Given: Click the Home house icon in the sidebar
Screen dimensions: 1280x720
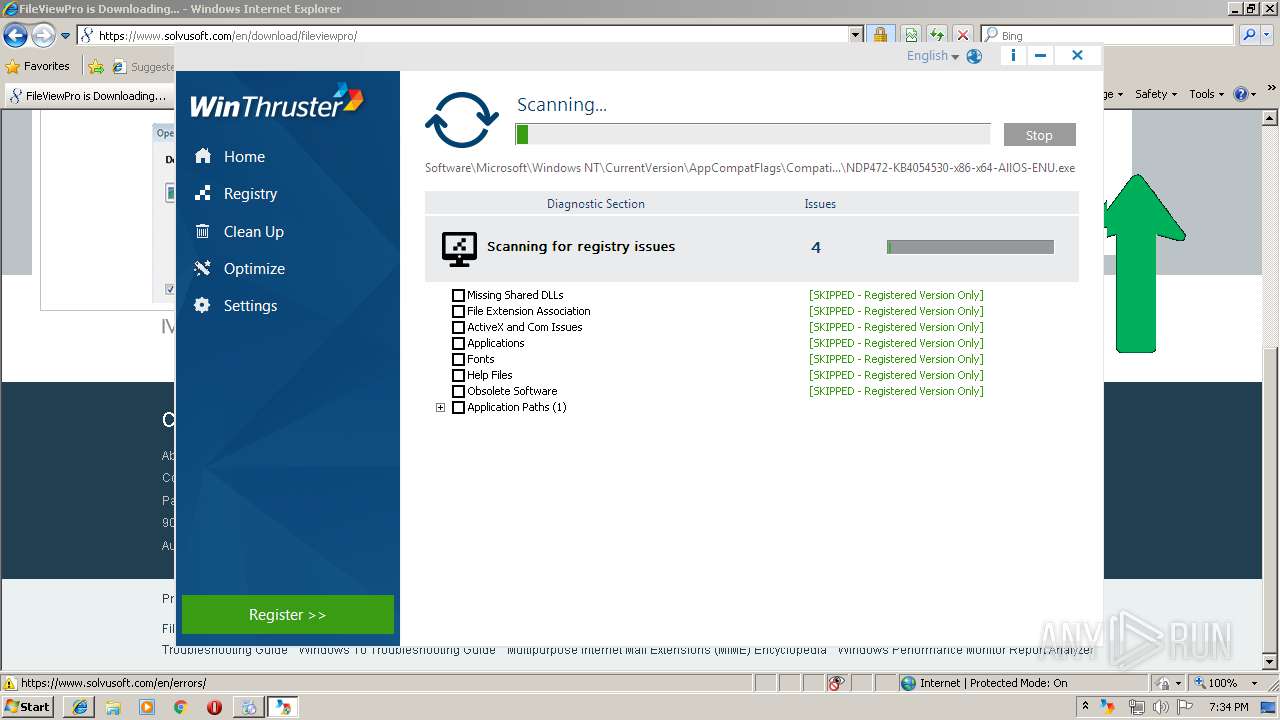Looking at the screenshot, I should click(203, 156).
